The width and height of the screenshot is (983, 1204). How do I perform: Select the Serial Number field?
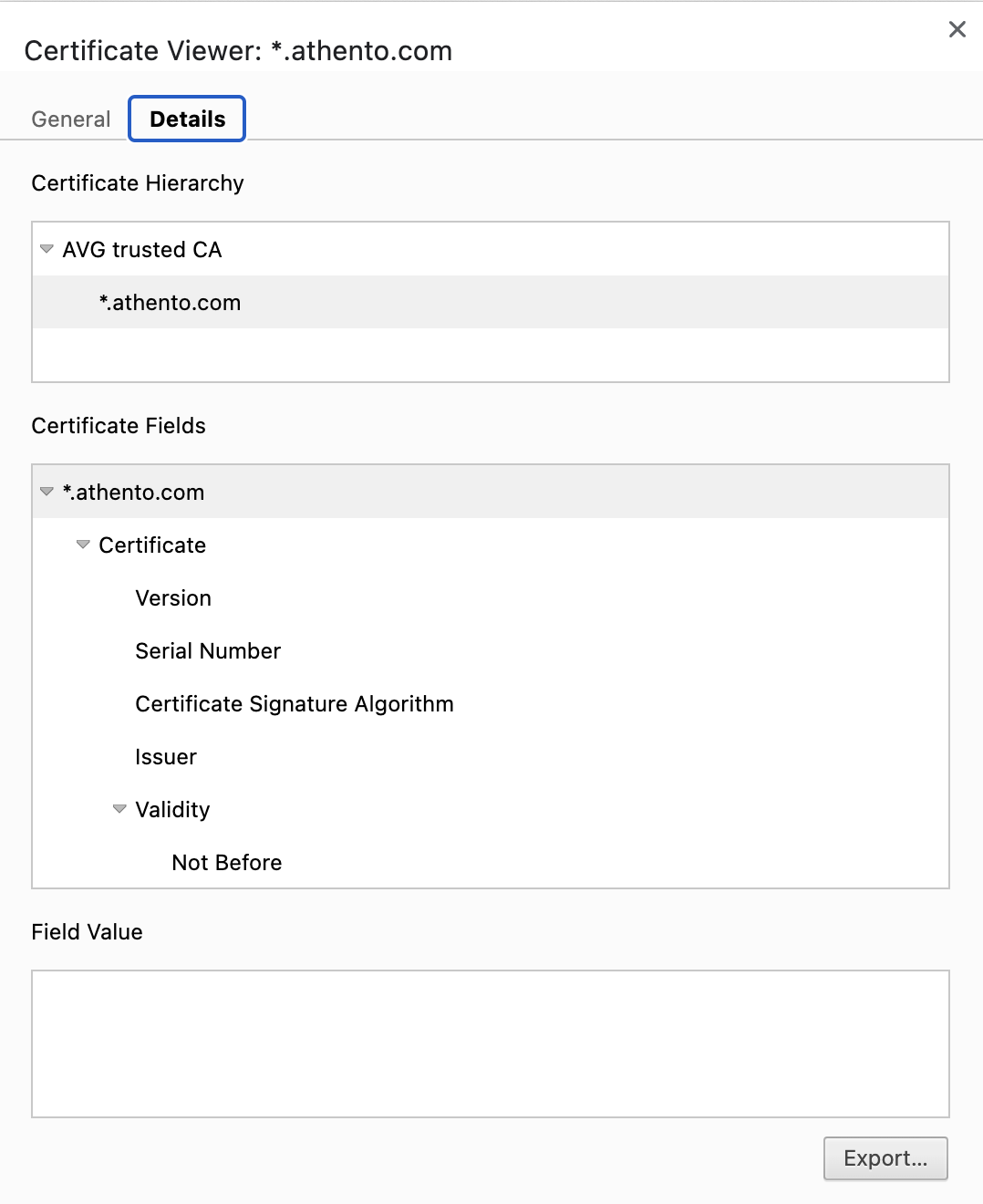[x=208, y=651]
